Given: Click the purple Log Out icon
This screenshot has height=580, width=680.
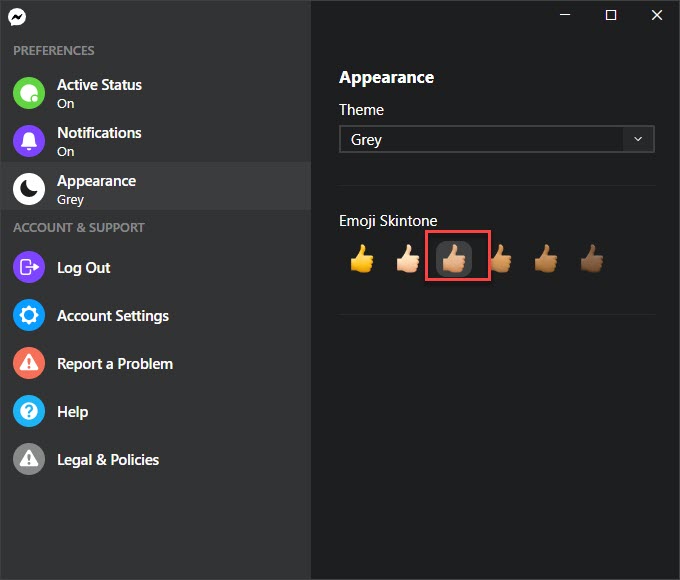Looking at the screenshot, I should [x=29, y=267].
